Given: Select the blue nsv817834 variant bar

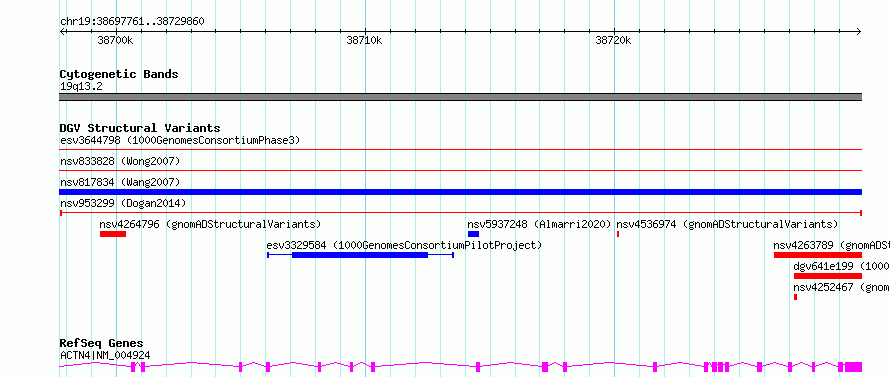Looking at the screenshot, I should 460,192.
